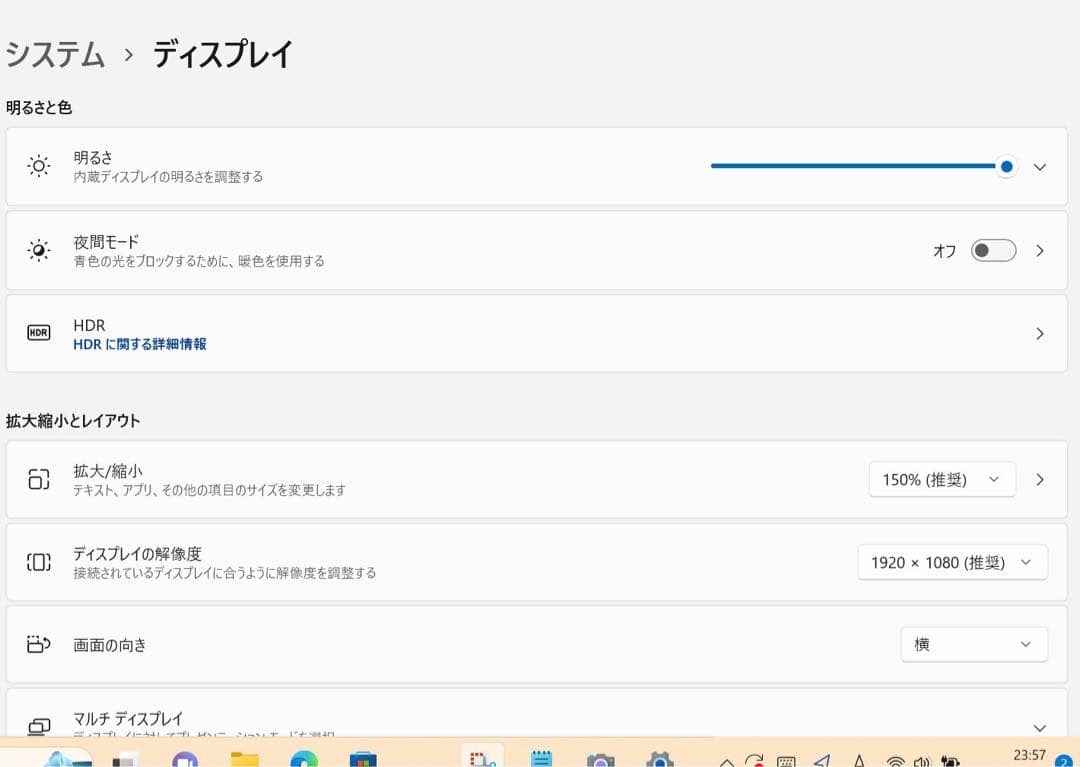Screen dimensions: 1080x767
Task: Open Microsoft Store from the taskbar
Action: click(363, 759)
